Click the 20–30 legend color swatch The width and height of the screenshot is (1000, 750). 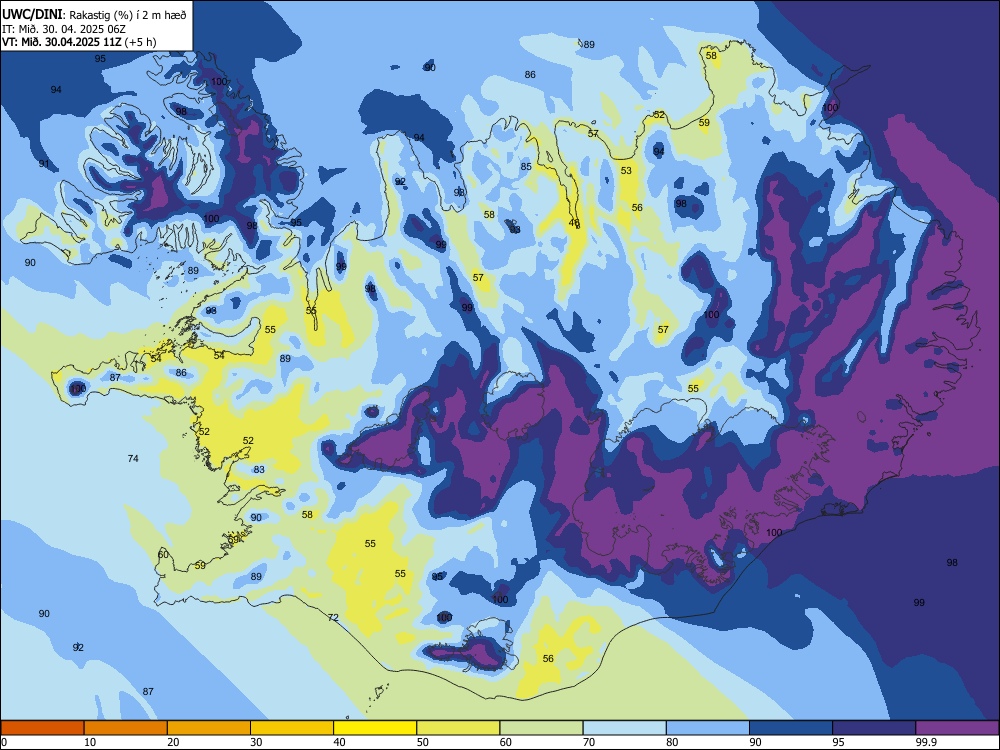209,728
